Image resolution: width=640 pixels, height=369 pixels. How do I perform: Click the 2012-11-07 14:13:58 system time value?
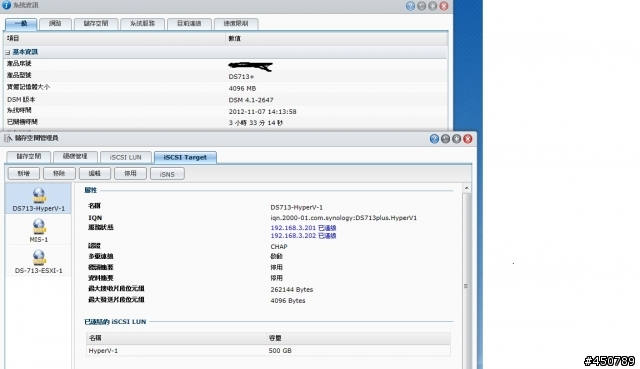[x=262, y=111]
